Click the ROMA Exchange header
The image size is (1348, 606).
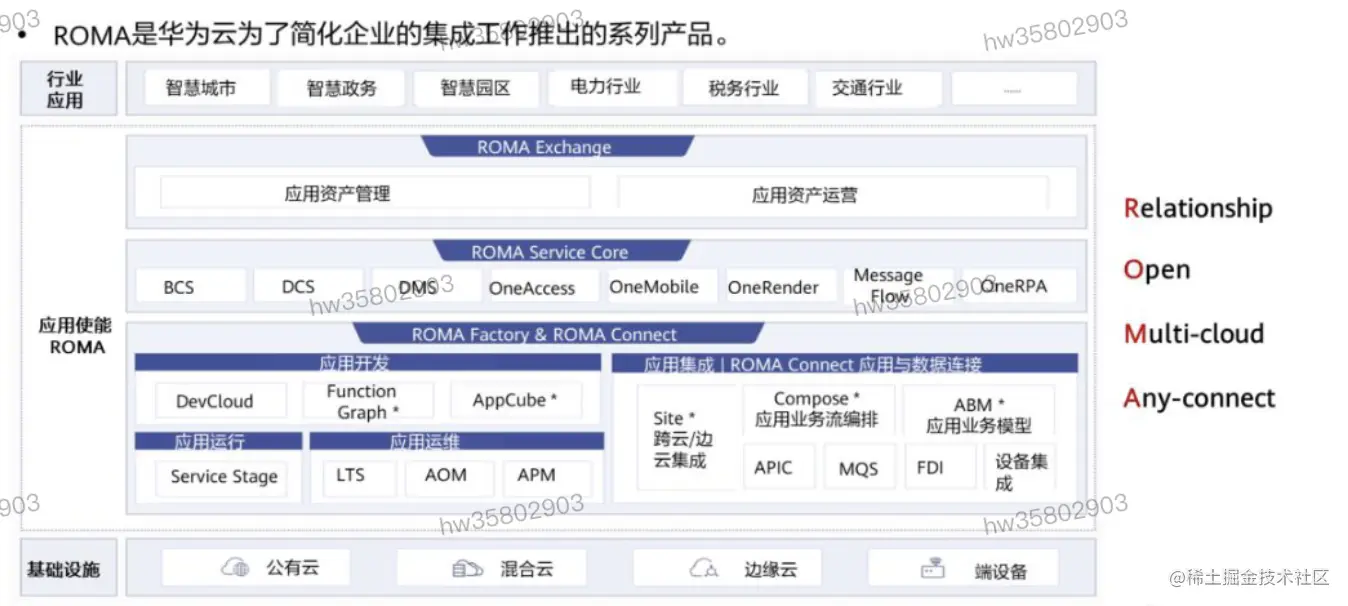point(558,147)
